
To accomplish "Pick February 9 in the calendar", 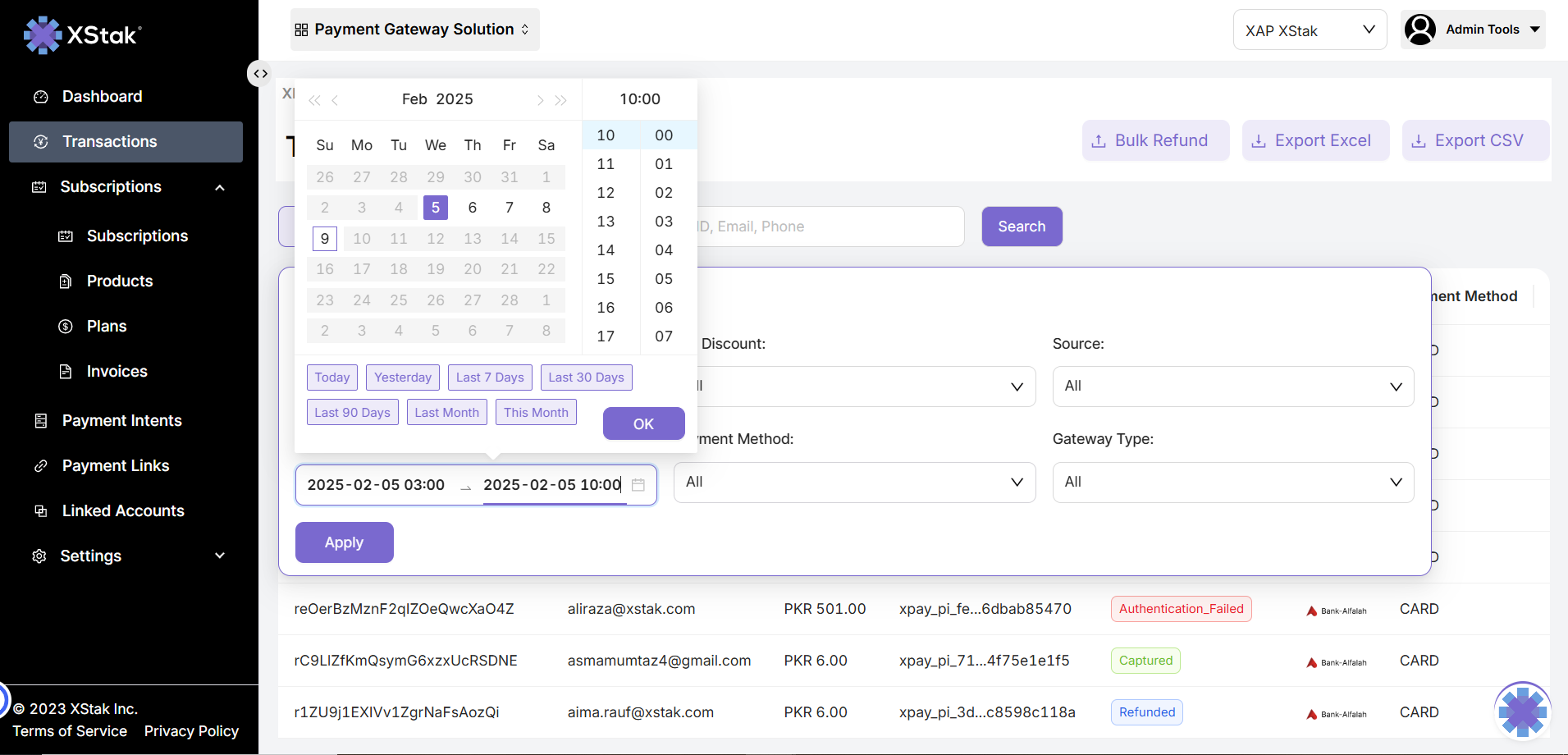I will (x=325, y=239).
